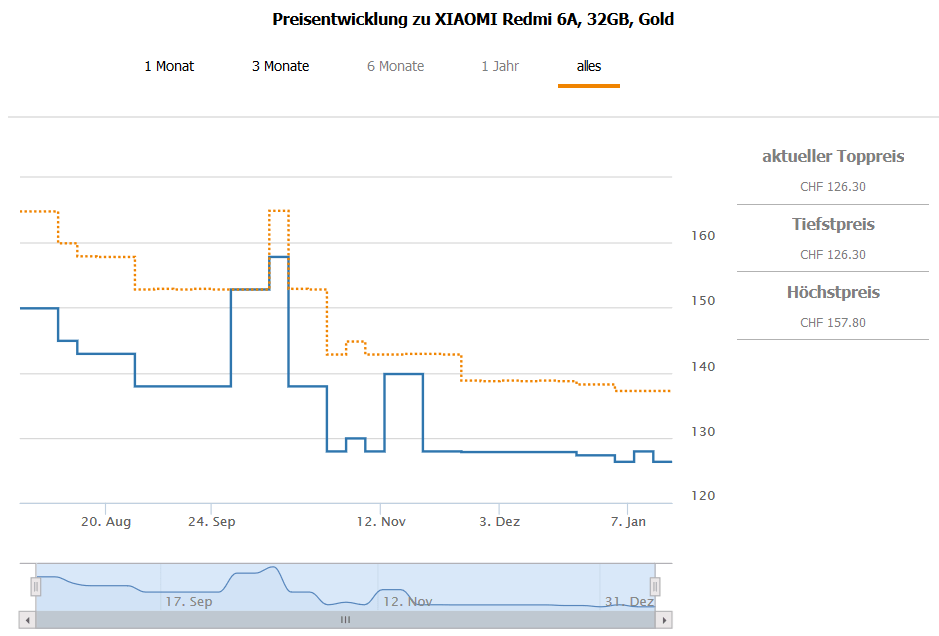Click the scrollbar left arrow
939x636 pixels.
28,620
